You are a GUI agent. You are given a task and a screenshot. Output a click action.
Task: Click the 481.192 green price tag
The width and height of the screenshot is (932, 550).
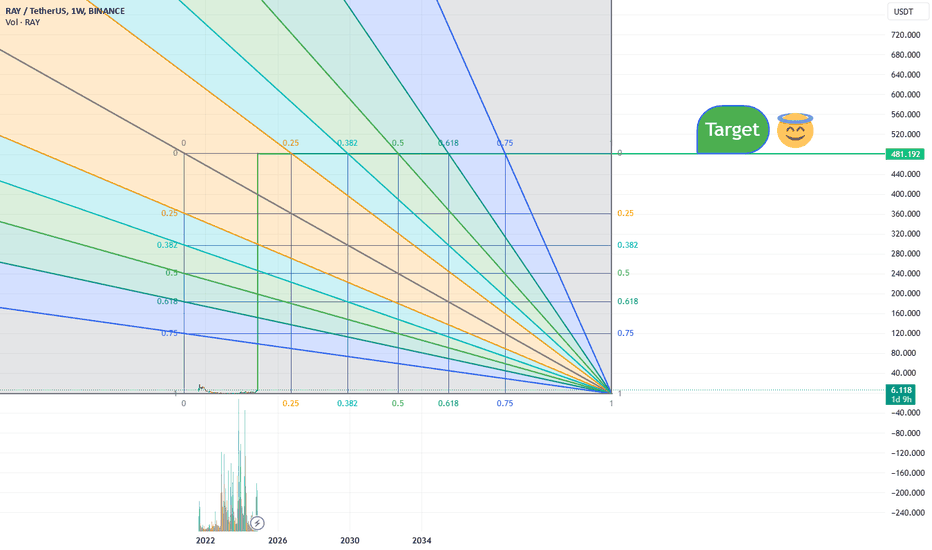[905, 154]
